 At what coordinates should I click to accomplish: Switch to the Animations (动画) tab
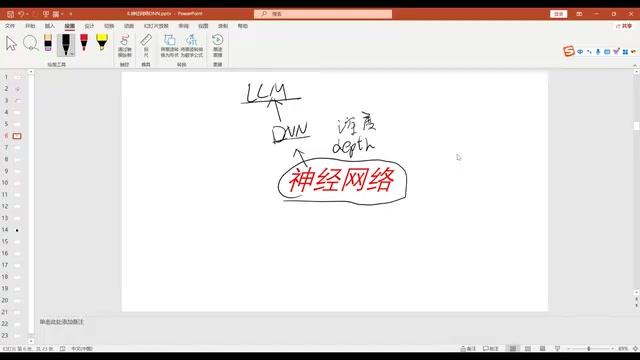(129, 26)
